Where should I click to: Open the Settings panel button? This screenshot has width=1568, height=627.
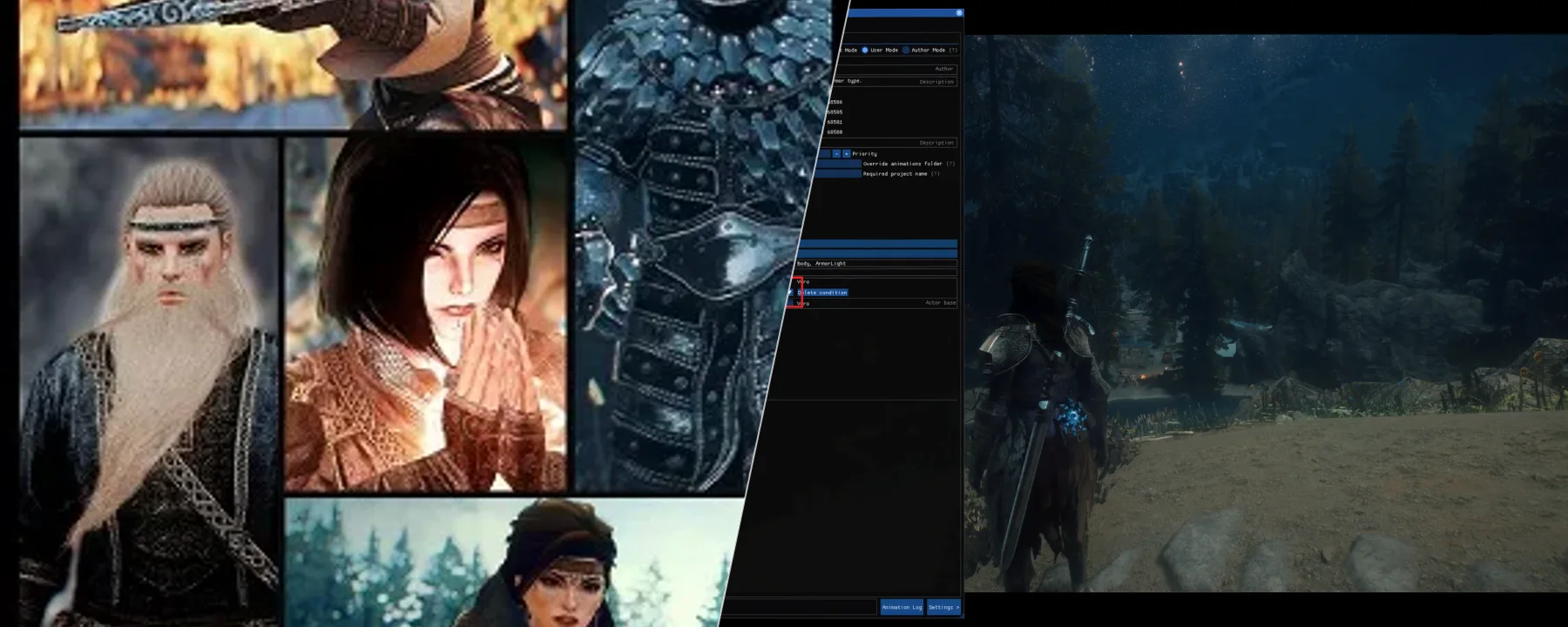943,607
